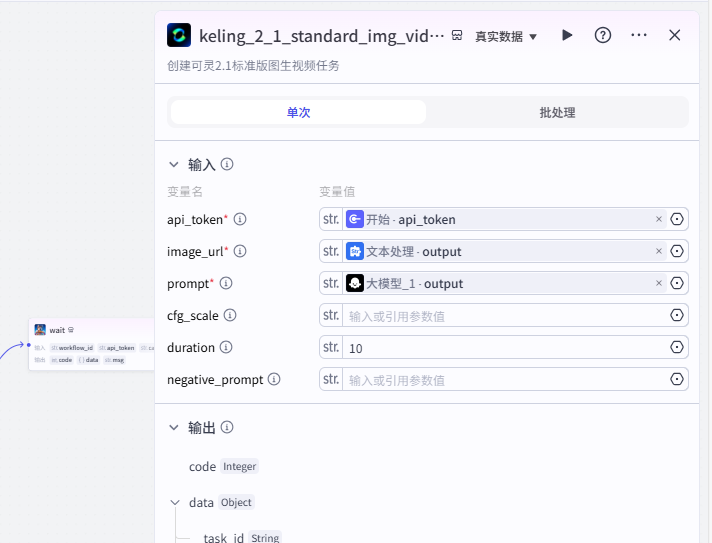Click the wait node avatar icon
The height and width of the screenshot is (543, 712).
click(x=40, y=330)
